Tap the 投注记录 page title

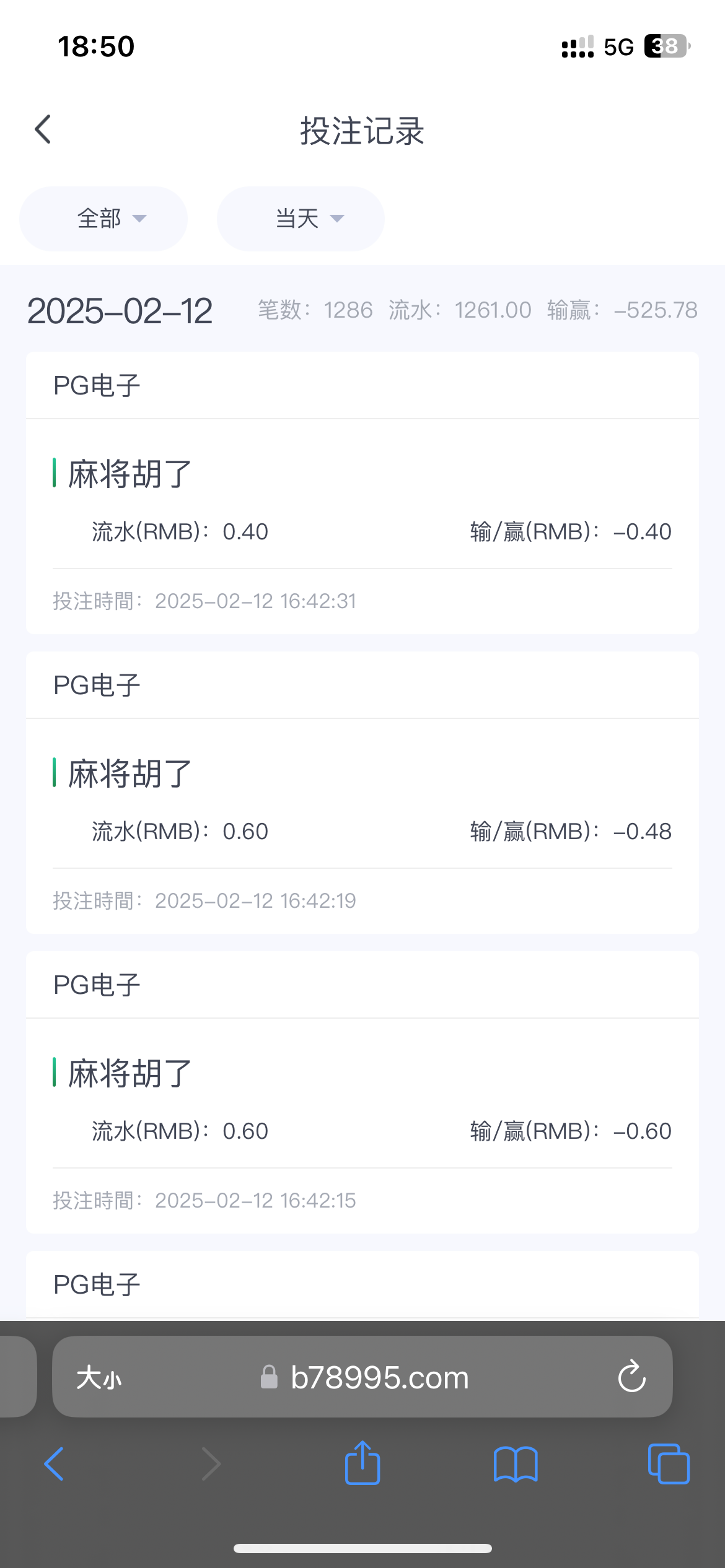[x=362, y=131]
